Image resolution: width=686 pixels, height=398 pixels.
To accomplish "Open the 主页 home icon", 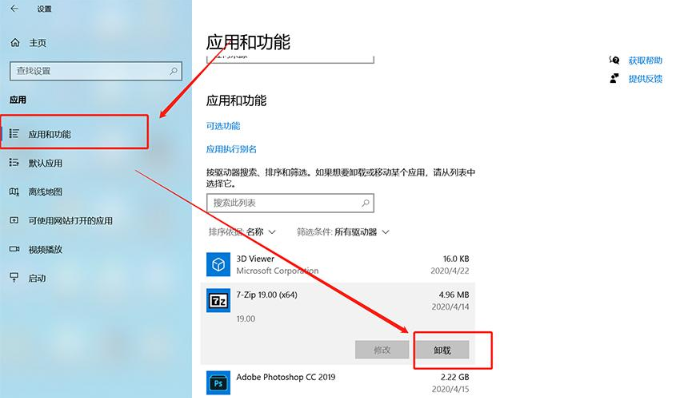I will click(15, 42).
